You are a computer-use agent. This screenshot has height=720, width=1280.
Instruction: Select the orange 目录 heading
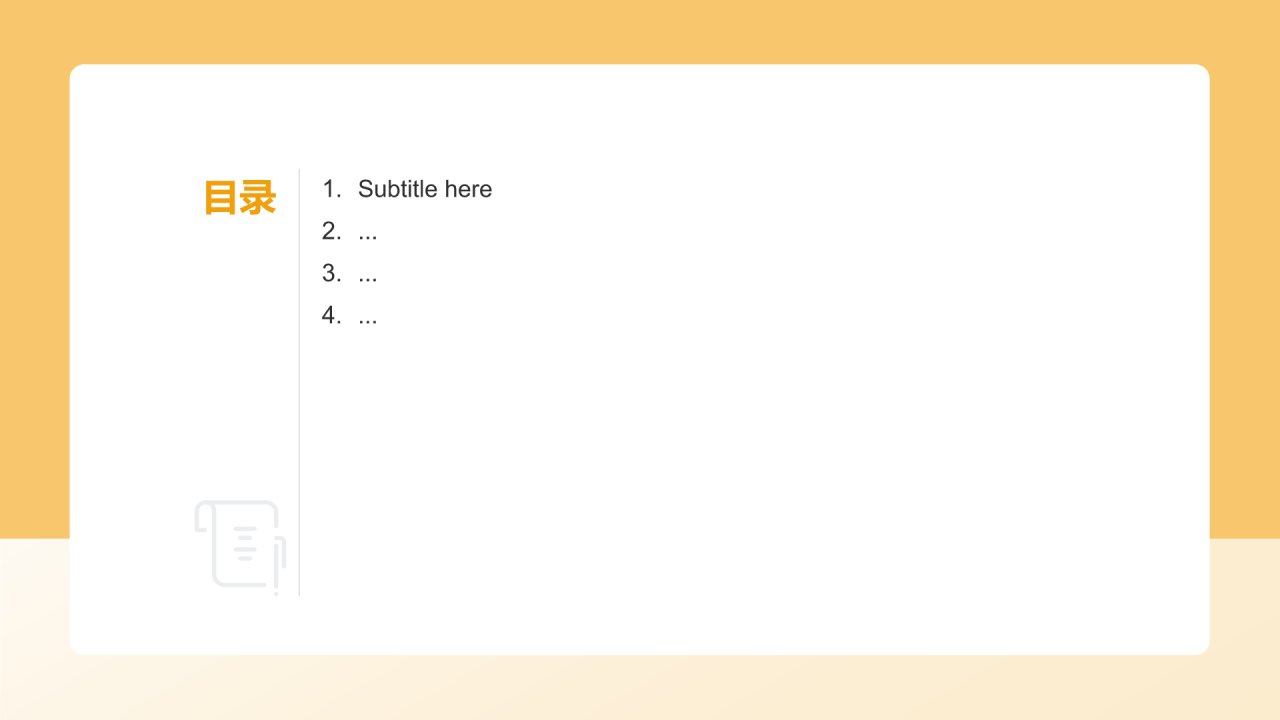[240, 198]
